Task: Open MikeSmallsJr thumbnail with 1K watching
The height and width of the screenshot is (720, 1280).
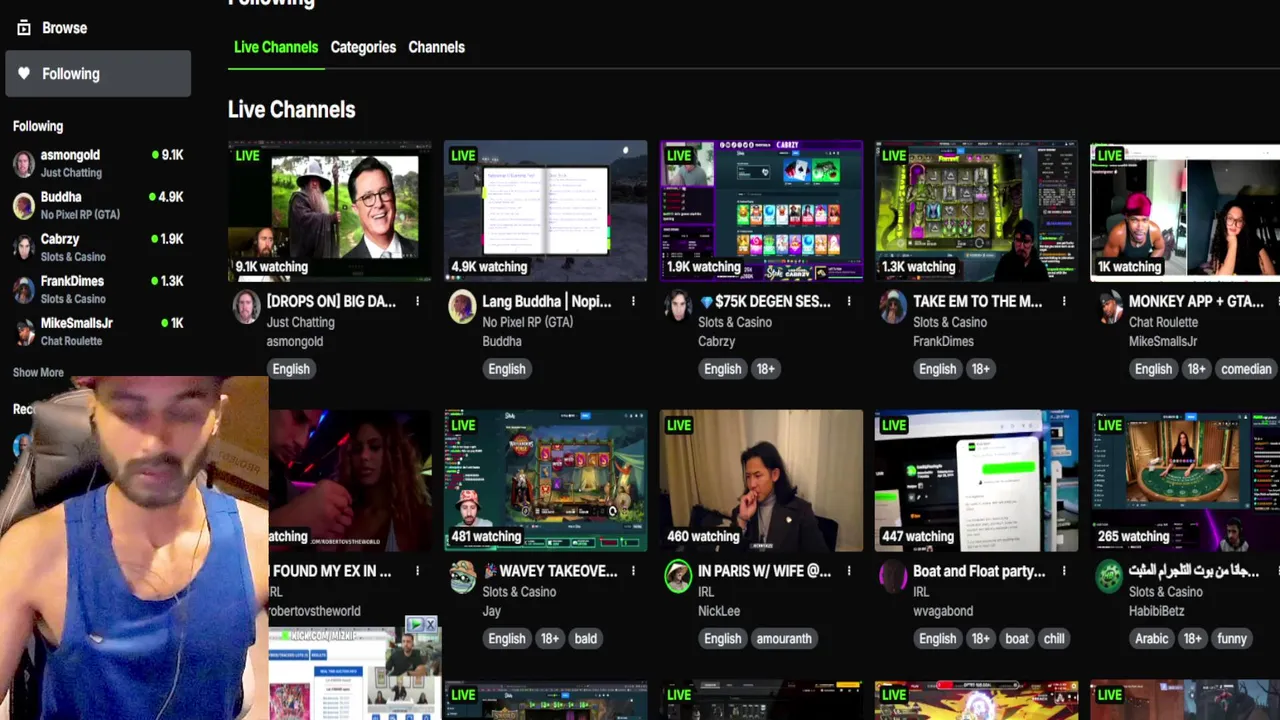Action: [1185, 211]
